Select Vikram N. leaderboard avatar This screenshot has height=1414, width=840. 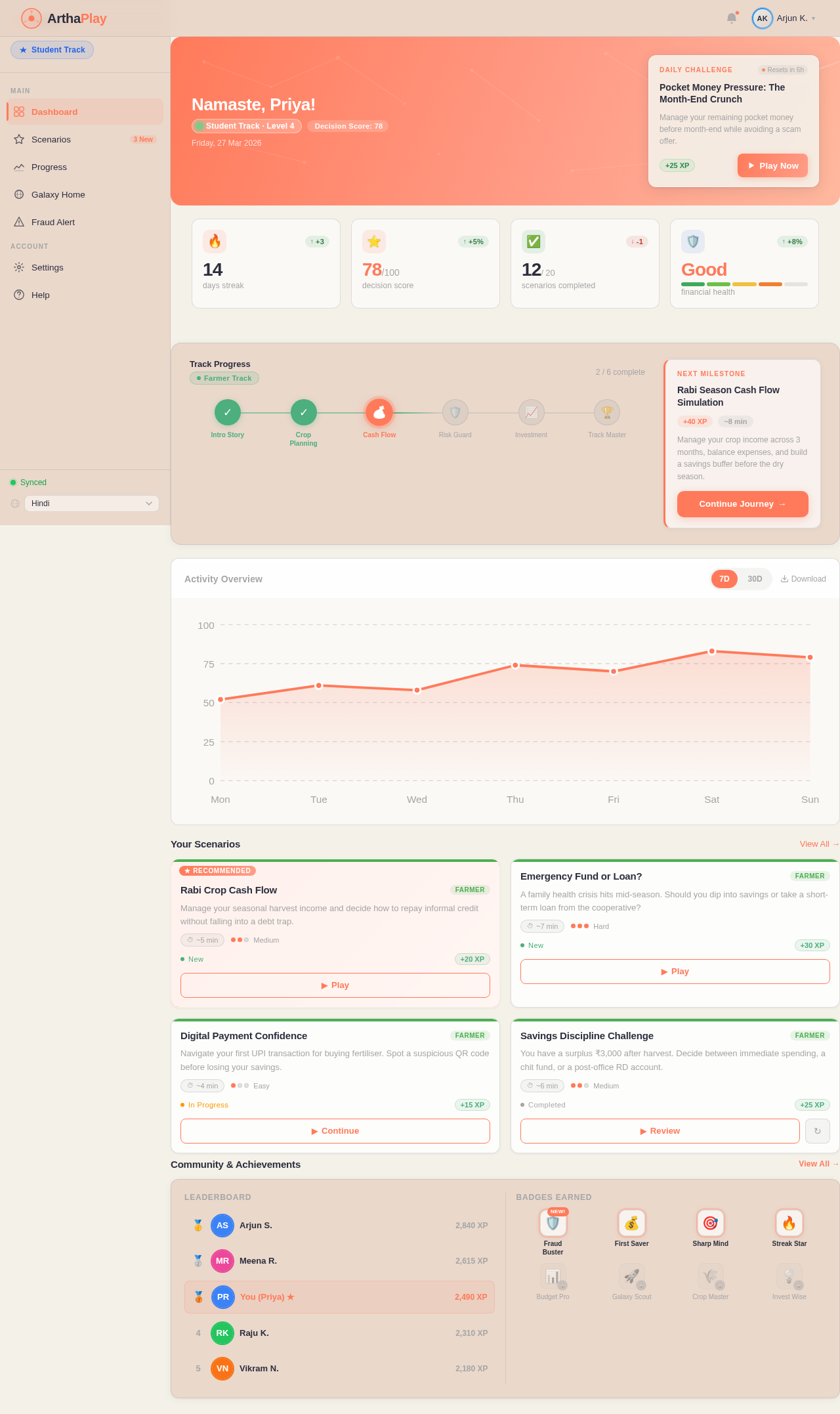pyautogui.click(x=222, y=1369)
